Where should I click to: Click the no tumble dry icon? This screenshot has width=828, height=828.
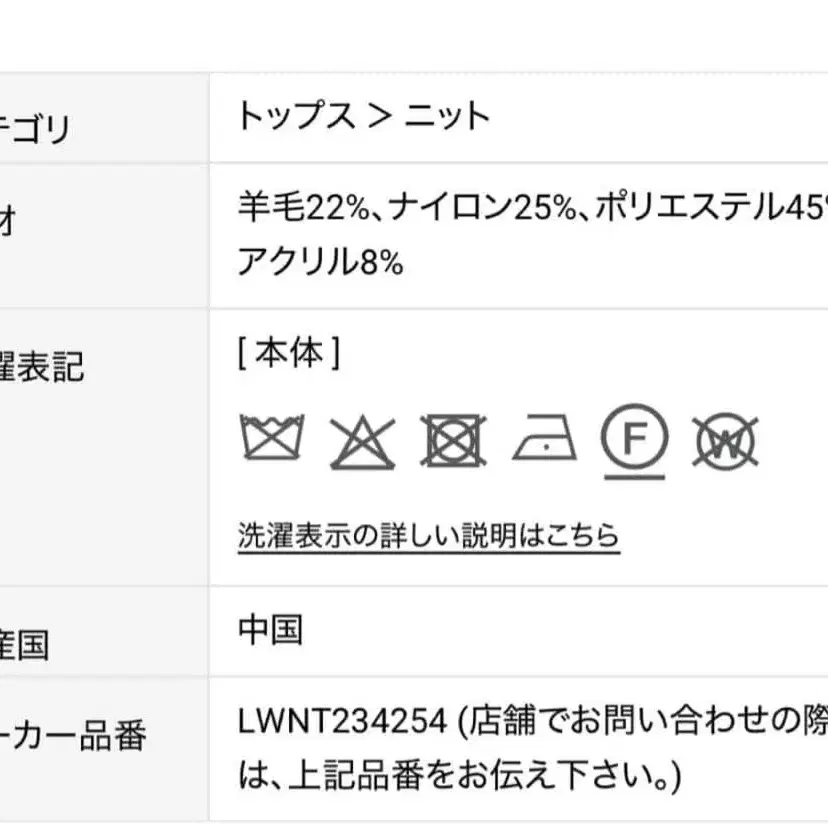tap(453, 439)
